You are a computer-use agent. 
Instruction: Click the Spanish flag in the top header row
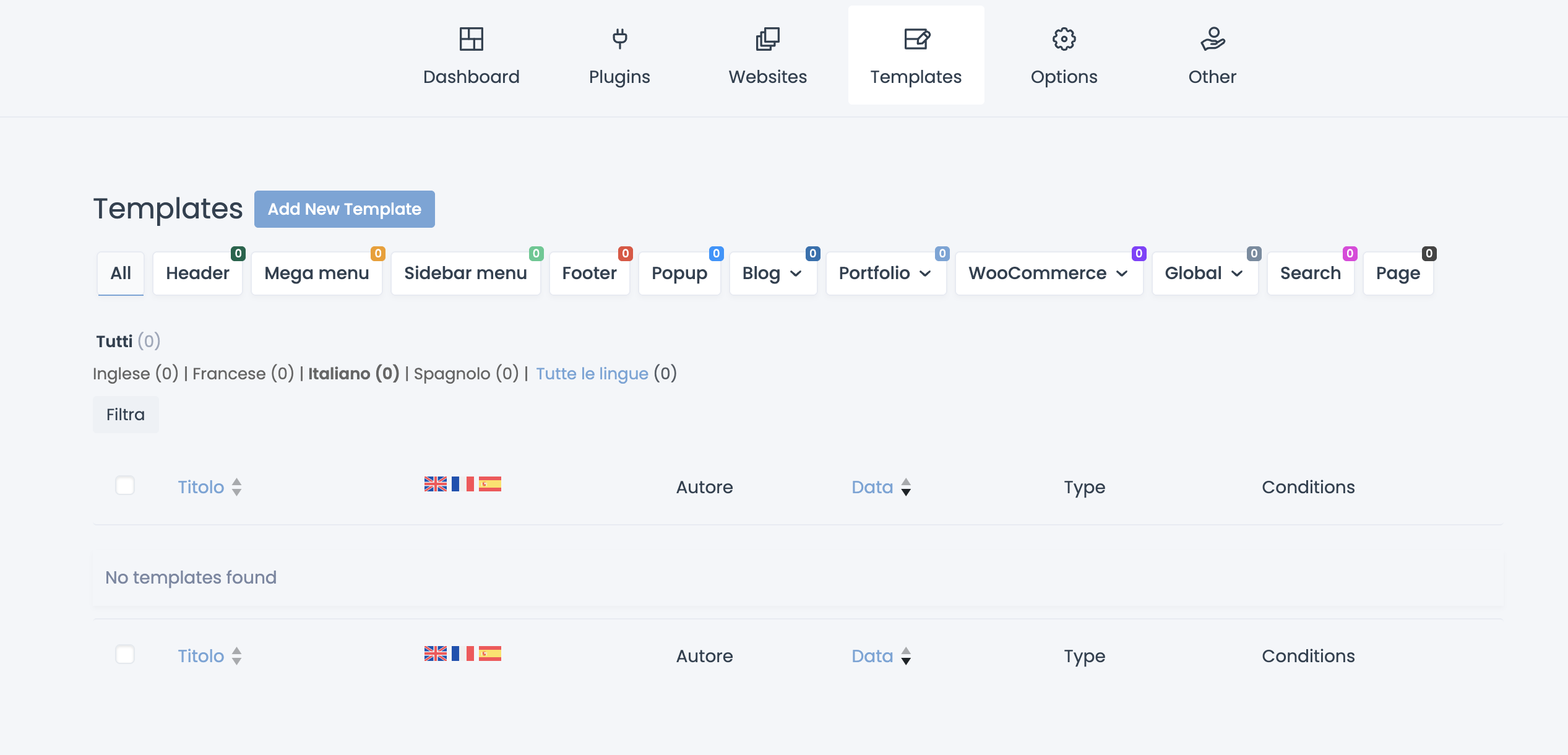pos(489,484)
